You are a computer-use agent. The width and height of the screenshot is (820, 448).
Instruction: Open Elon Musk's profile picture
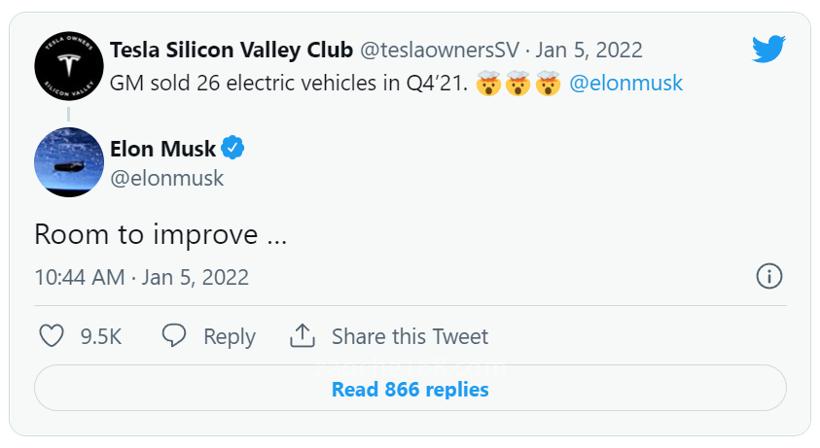coord(69,162)
